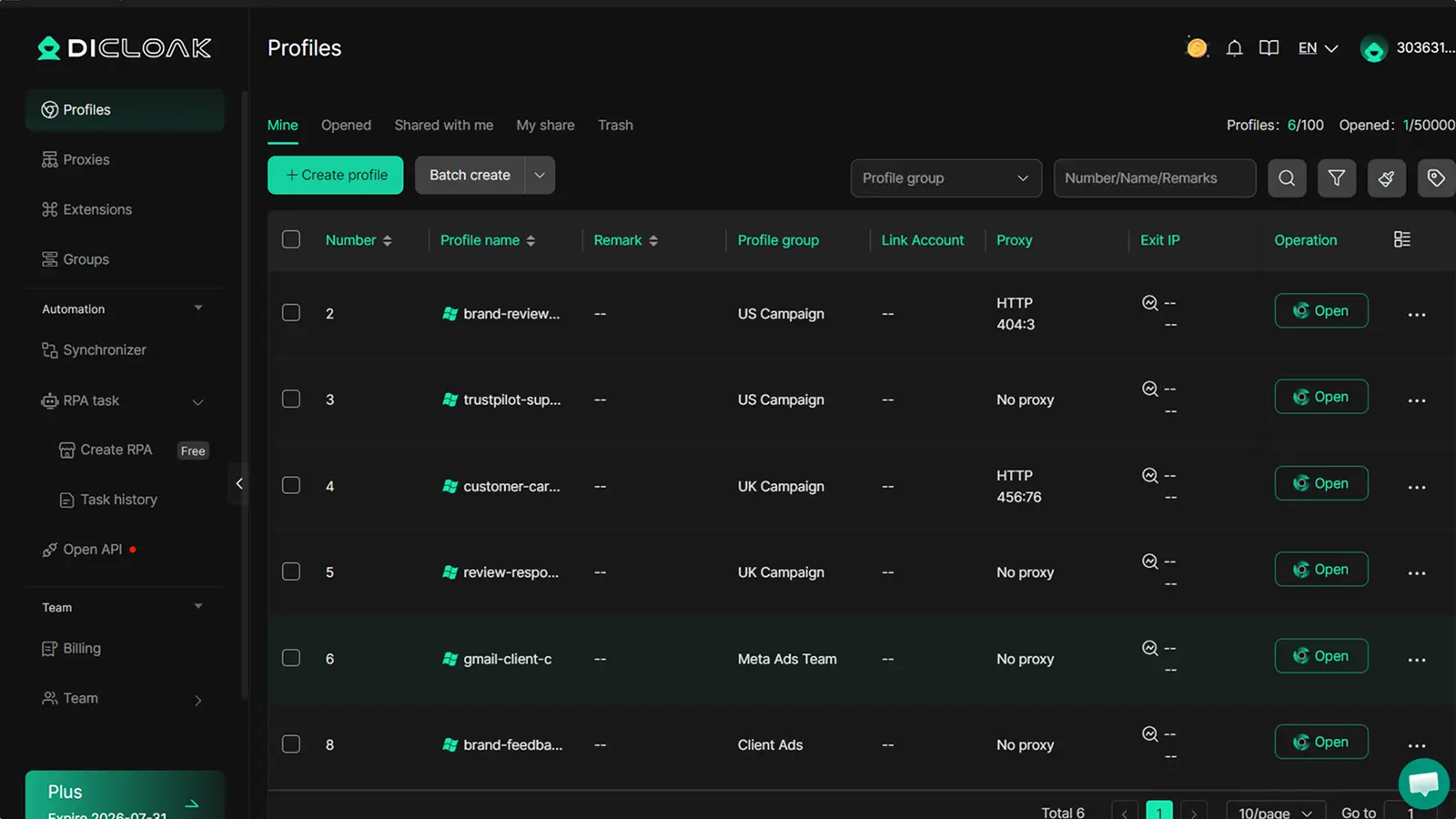Open more options for gmail-client-c row
Image resolution: width=1456 pixels, height=819 pixels.
click(1417, 660)
